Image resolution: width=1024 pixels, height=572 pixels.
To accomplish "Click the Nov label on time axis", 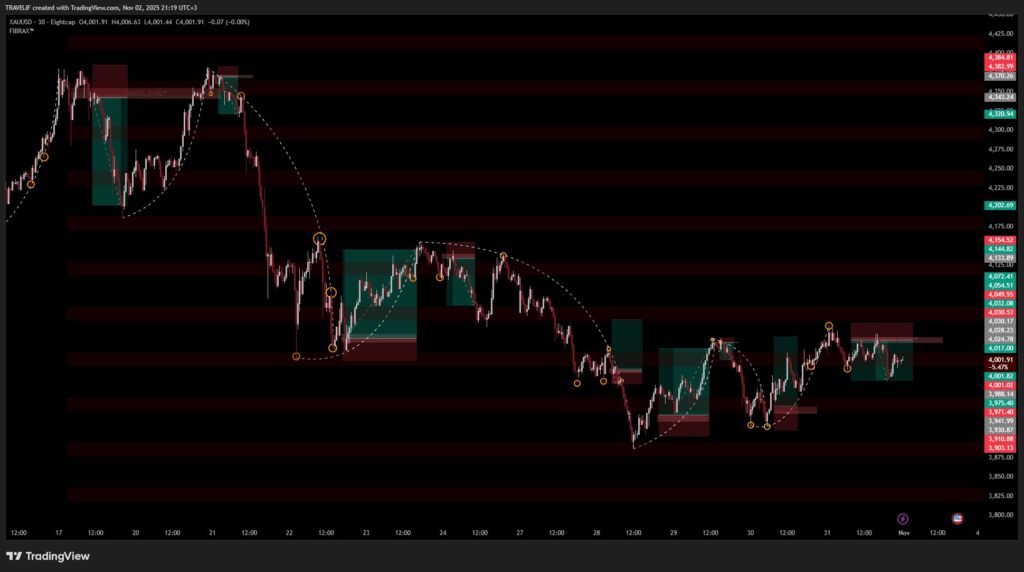I will 903,533.
